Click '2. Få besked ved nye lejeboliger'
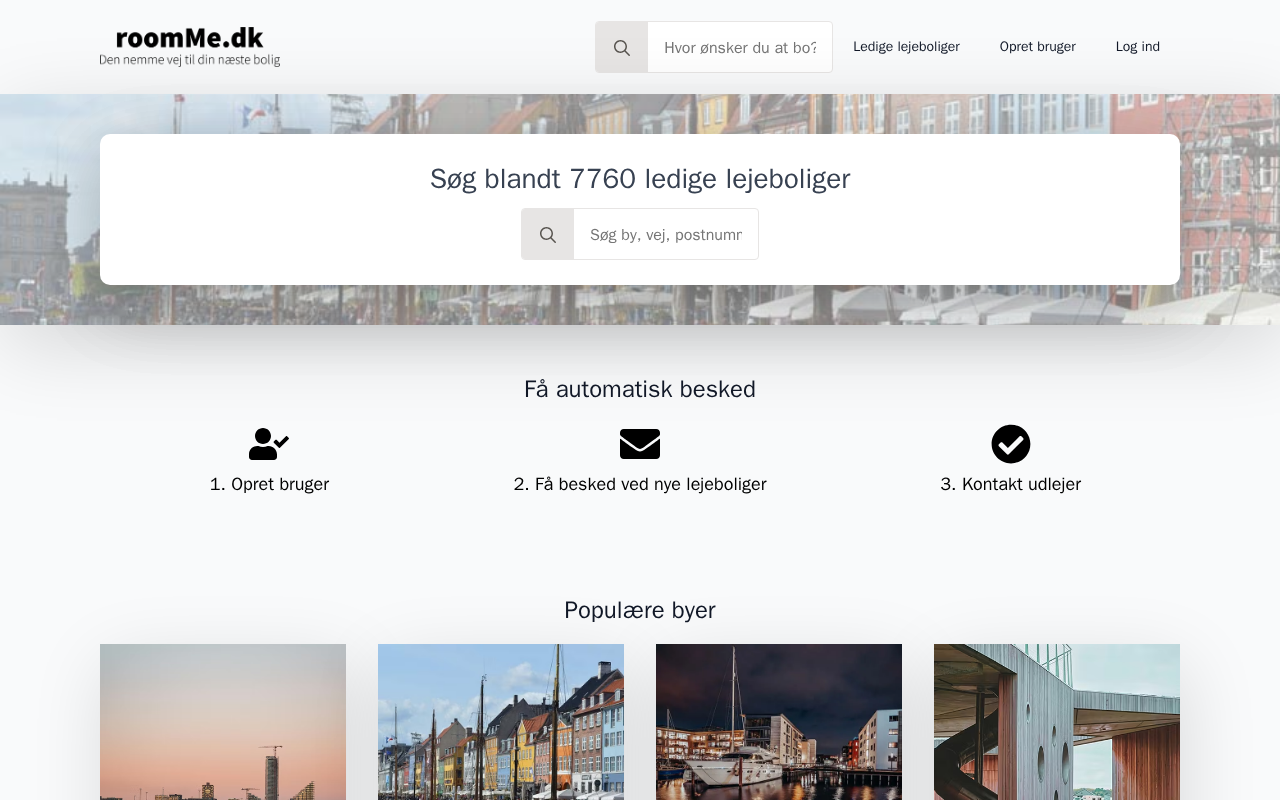Viewport: 1280px width, 800px height. [x=640, y=484]
